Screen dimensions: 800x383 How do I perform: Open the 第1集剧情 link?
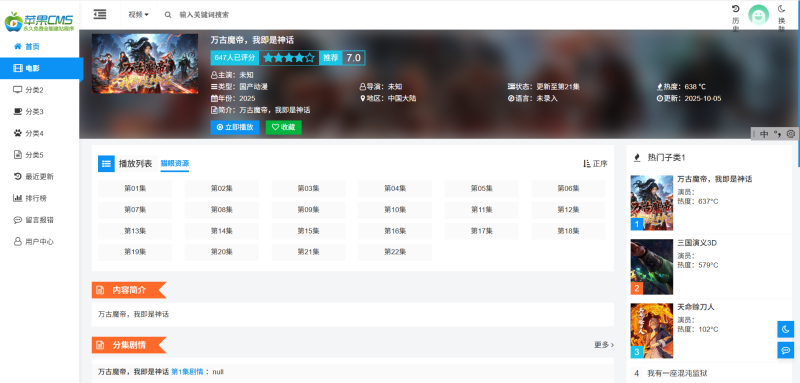[x=187, y=372]
